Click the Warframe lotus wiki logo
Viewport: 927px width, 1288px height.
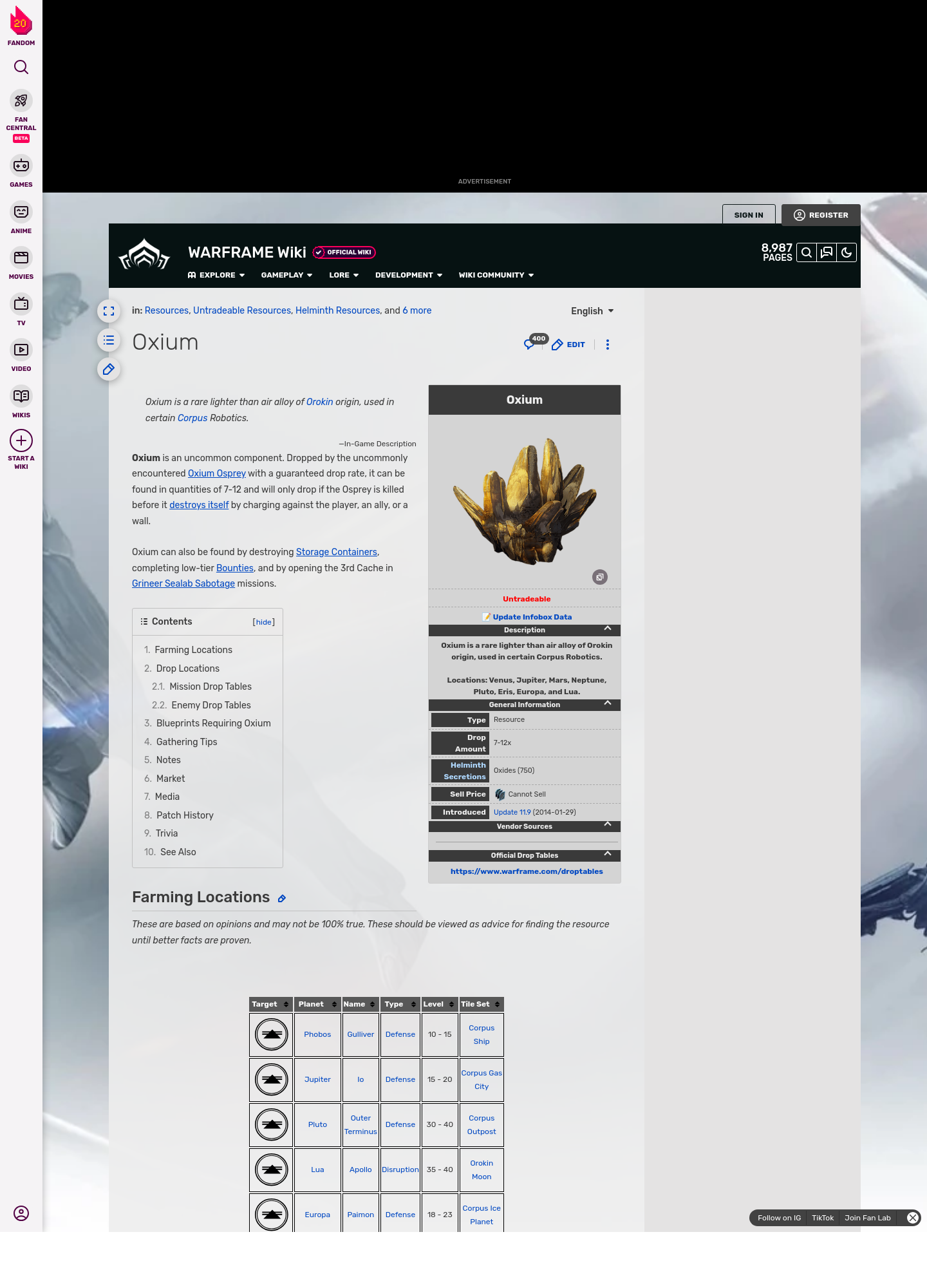[144, 255]
